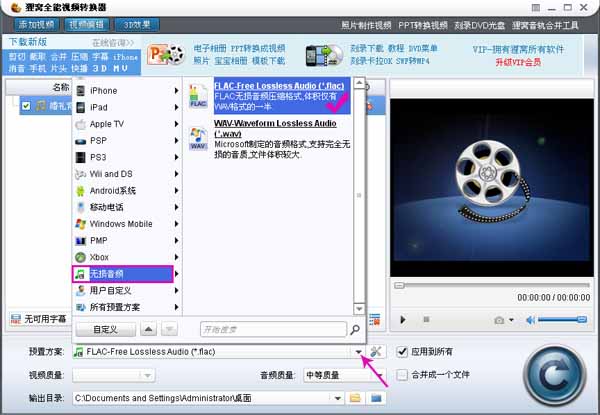Click format list scroll-up arrow

tap(359, 83)
